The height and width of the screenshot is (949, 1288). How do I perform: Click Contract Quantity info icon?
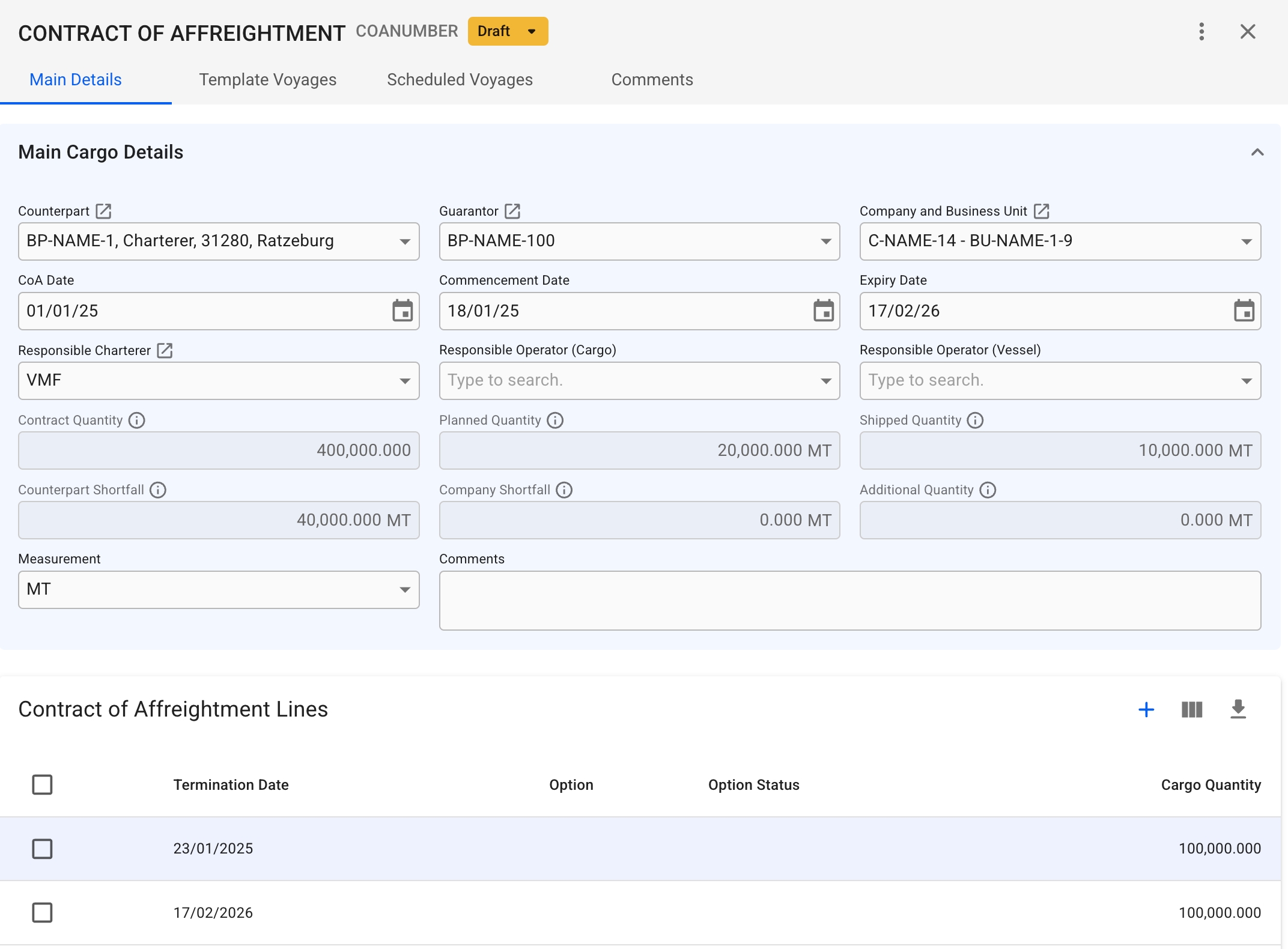pos(137,420)
